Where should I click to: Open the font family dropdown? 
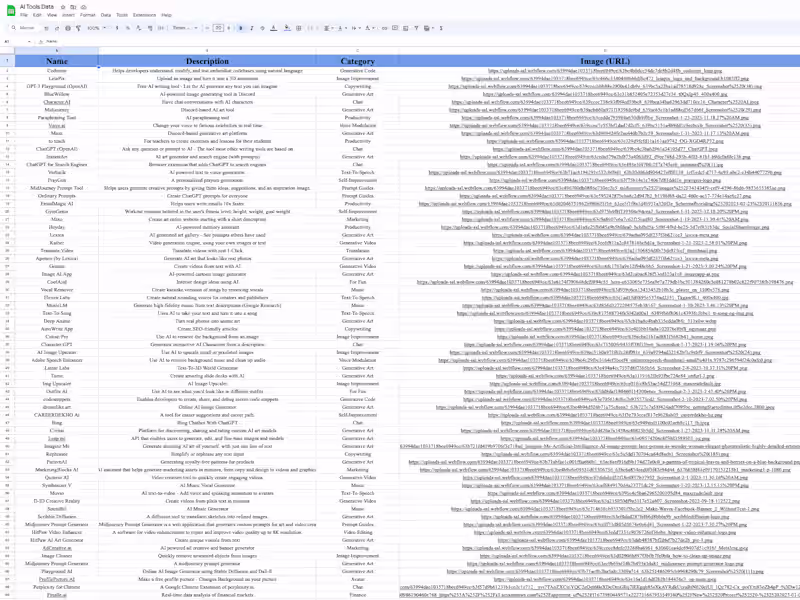(184, 28)
